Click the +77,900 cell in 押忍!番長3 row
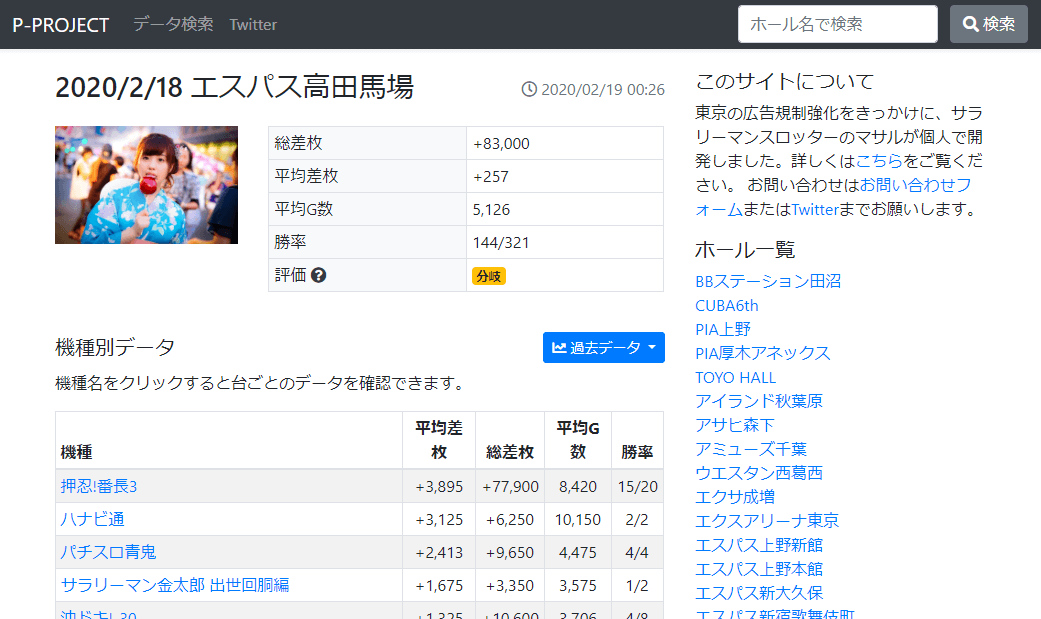 [x=511, y=486]
